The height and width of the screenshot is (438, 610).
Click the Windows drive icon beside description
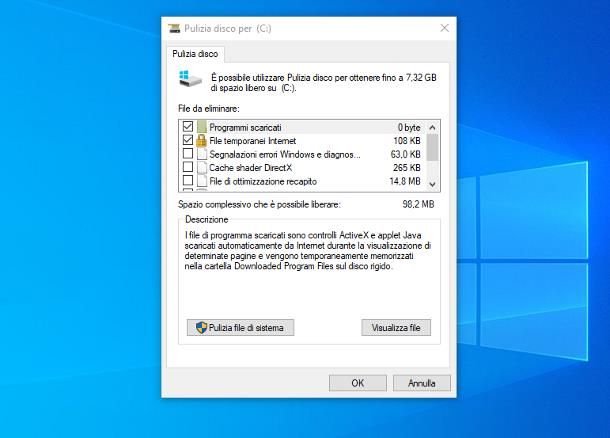click(190, 79)
